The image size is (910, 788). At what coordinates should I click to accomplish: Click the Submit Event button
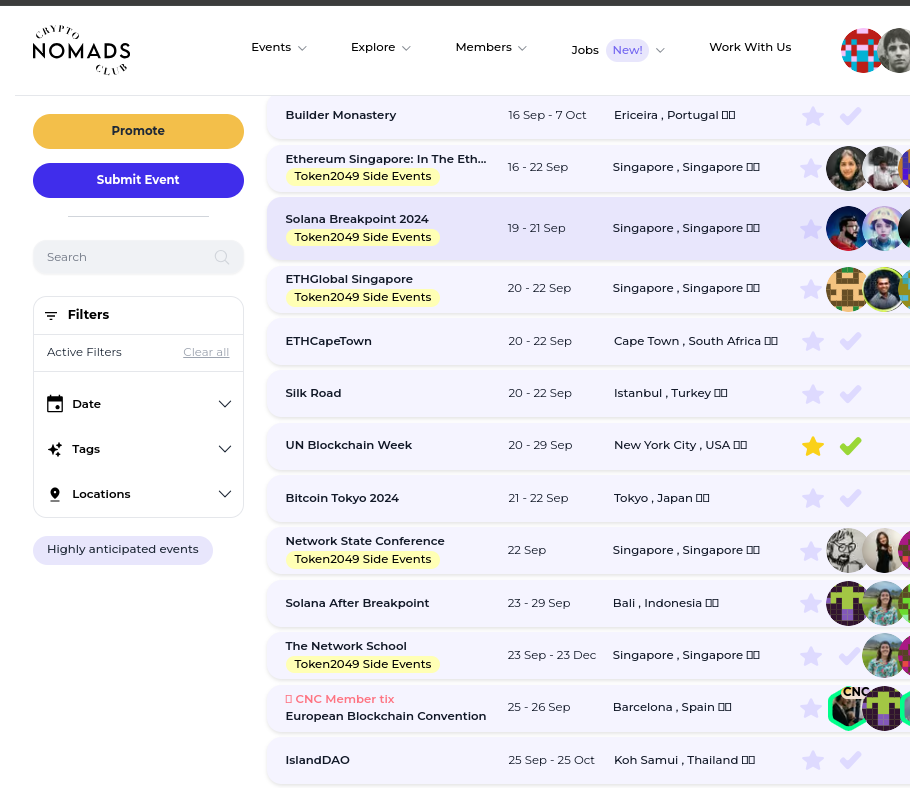(x=138, y=180)
